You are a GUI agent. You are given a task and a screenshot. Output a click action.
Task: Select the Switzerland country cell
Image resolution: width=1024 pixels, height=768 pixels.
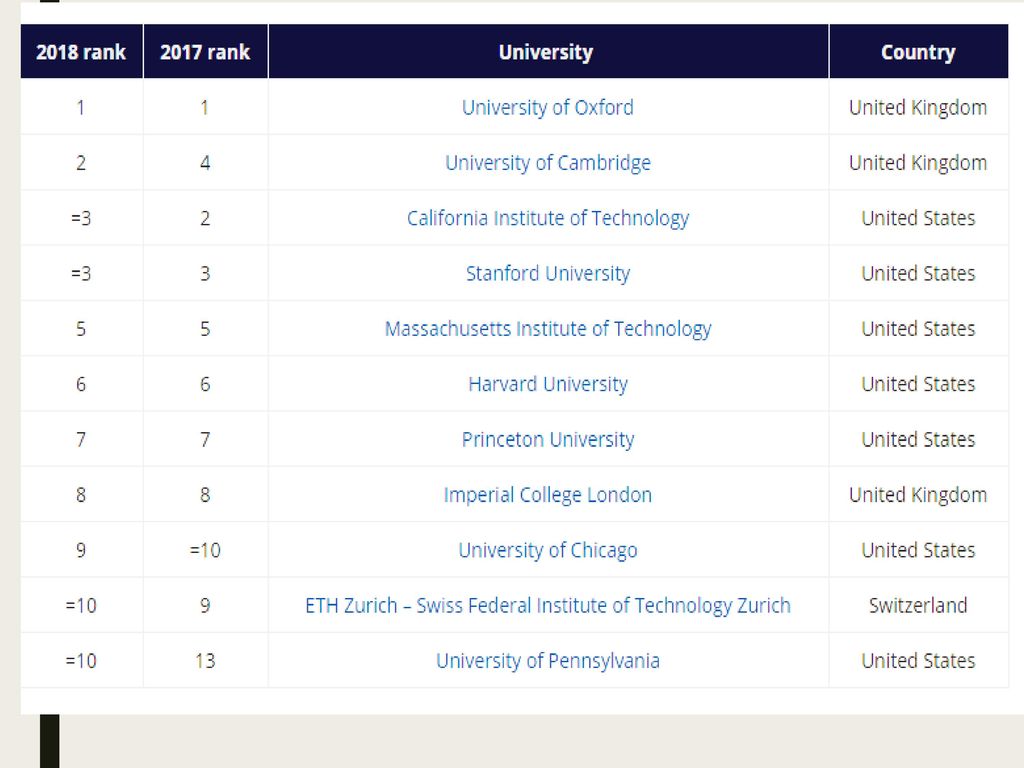(x=918, y=605)
